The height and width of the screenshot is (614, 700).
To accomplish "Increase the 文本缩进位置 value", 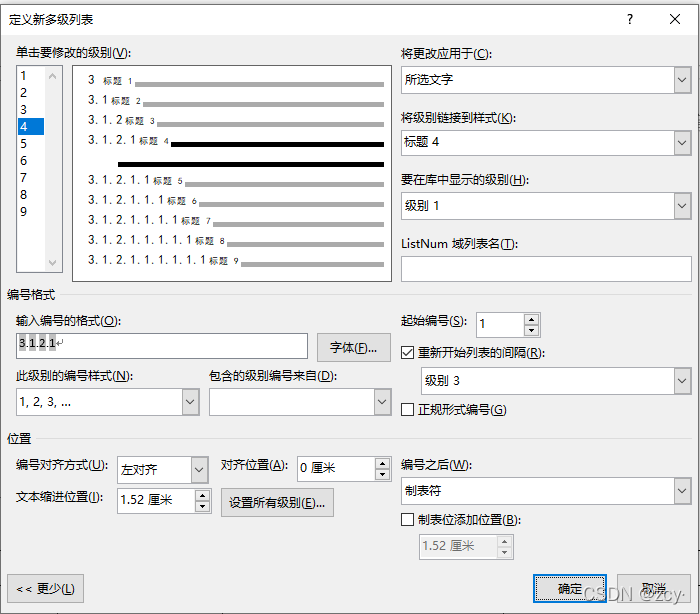I will pos(203,495).
